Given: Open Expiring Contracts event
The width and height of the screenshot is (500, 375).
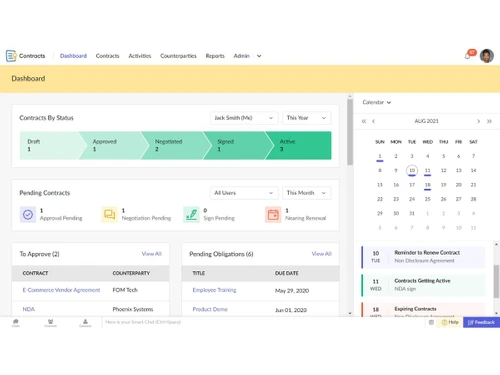Looking at the screenshot, I should (x=423, y=310).
